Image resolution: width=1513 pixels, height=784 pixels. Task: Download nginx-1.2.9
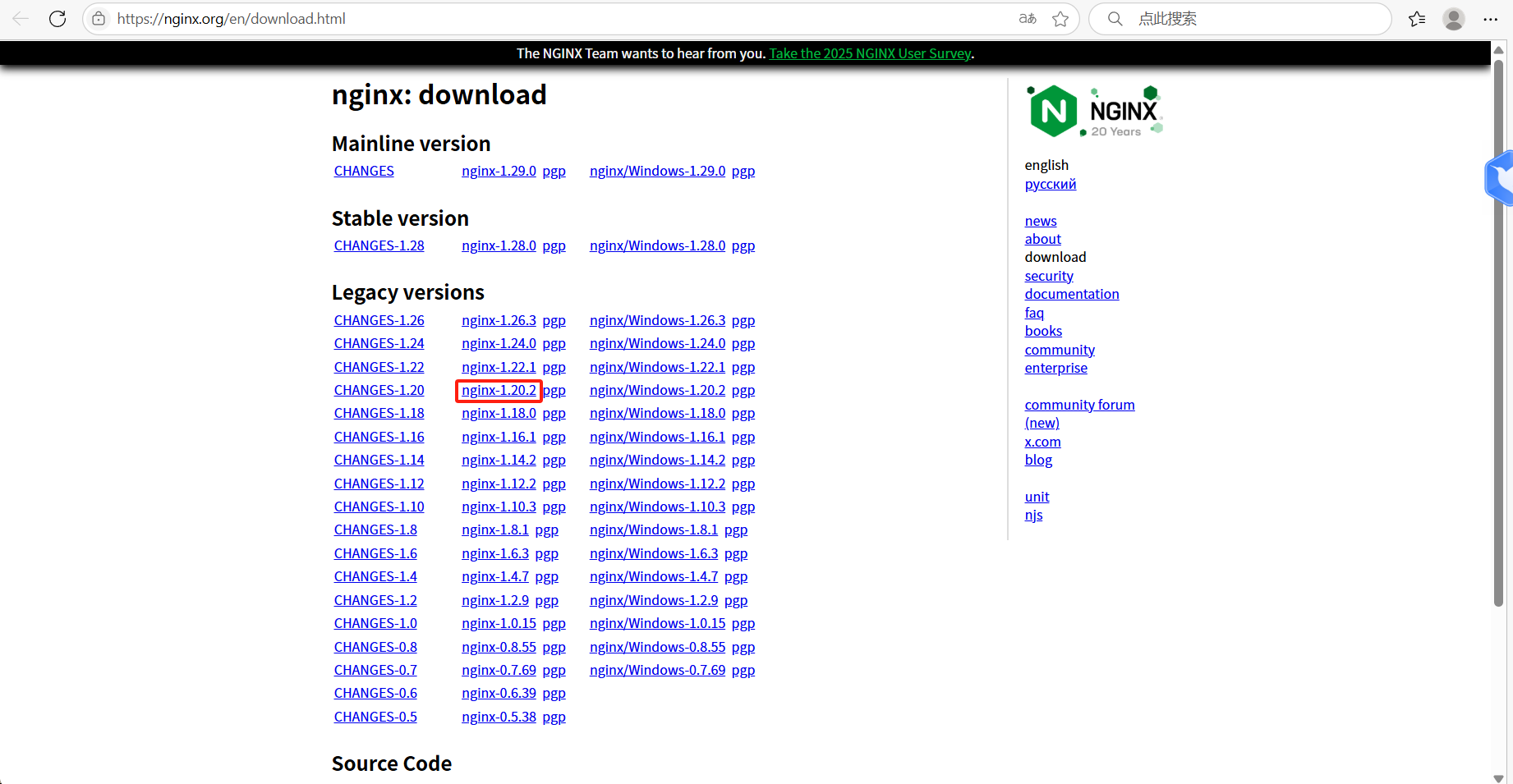(495, 600)
